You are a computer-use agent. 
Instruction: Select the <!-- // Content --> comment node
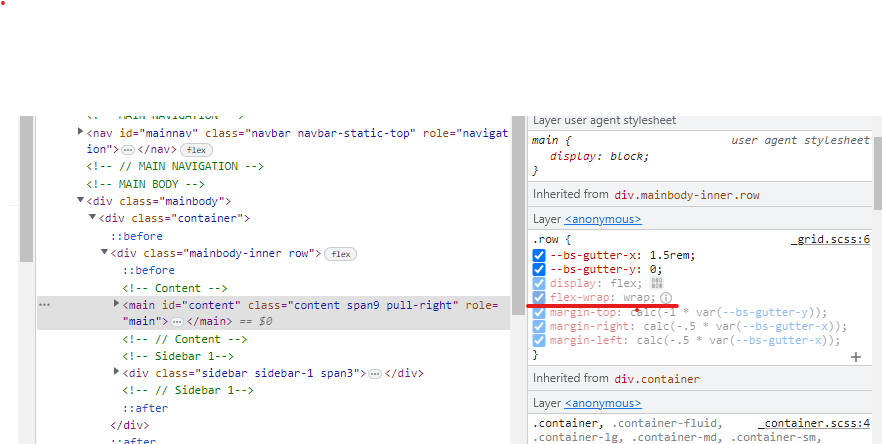pyautogui.click(x=184, y=339)
